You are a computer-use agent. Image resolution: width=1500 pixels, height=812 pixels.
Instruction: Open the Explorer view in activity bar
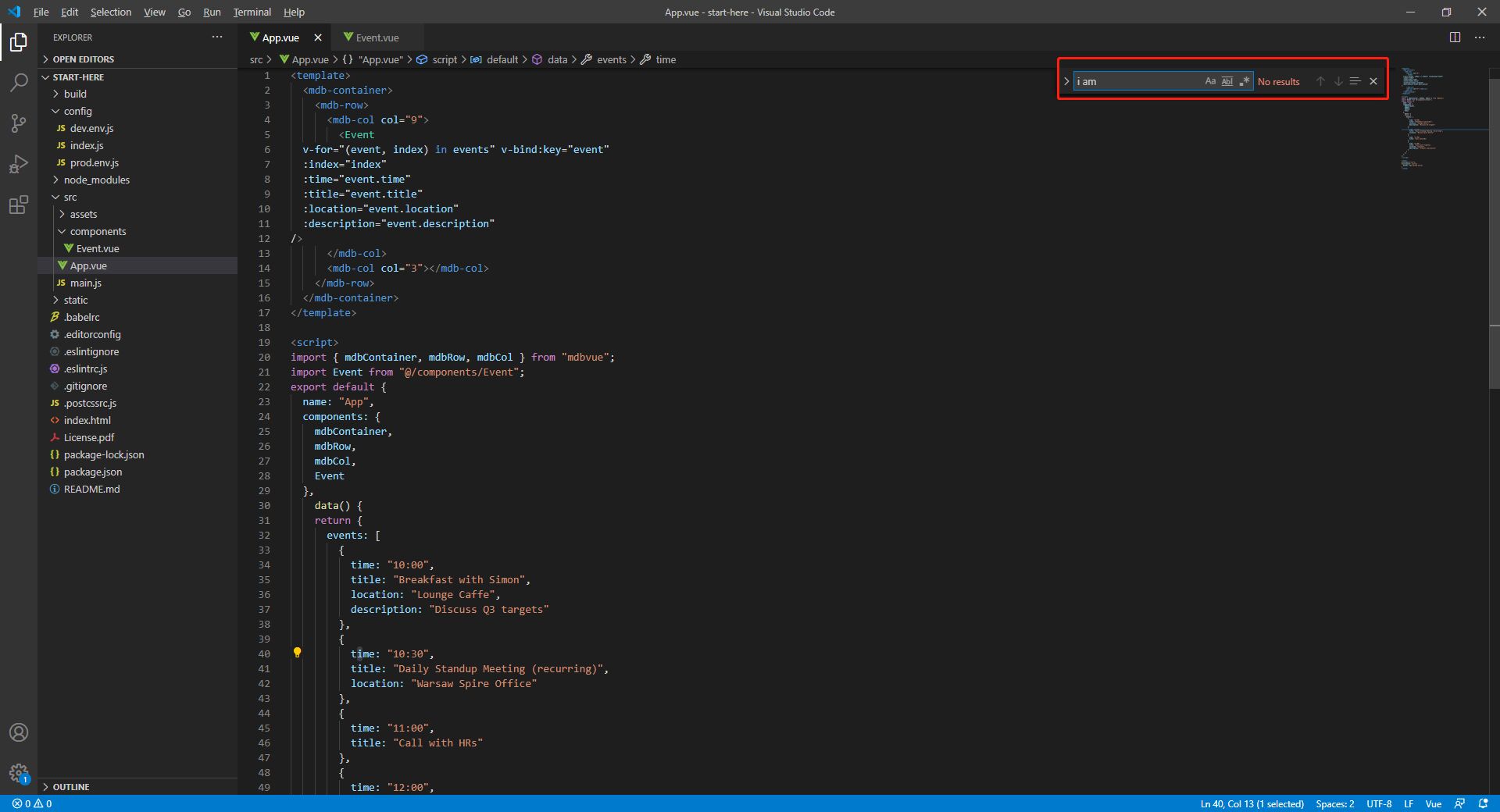[x=19, y=41]
